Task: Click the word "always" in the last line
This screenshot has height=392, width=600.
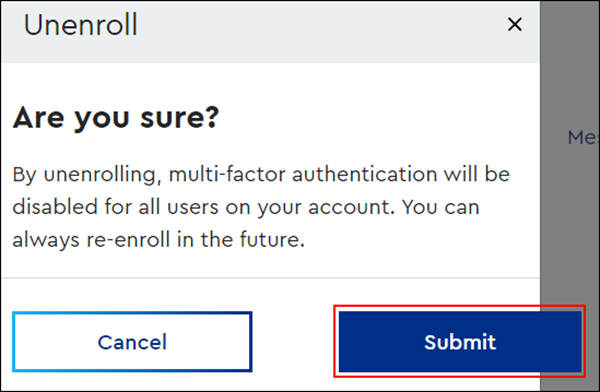Action: click(x=46, y=241)
